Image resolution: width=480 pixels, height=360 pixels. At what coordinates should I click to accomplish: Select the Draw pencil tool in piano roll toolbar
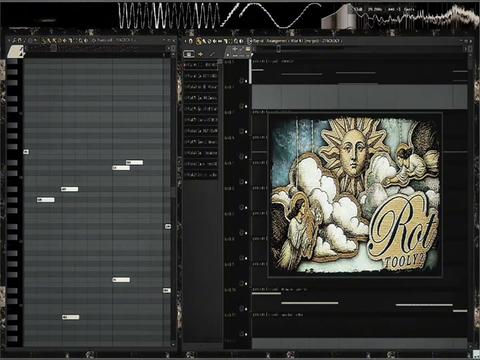43,41
